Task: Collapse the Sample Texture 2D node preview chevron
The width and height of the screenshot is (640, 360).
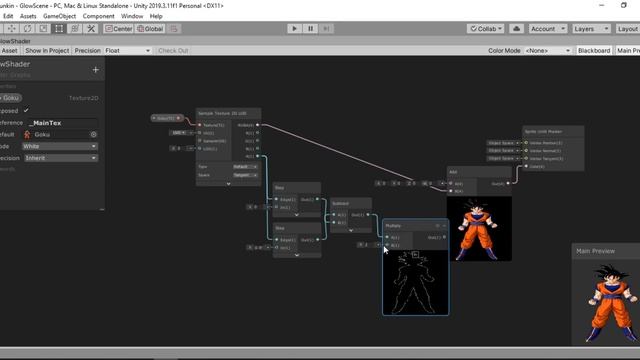Action: coord(229,184)
